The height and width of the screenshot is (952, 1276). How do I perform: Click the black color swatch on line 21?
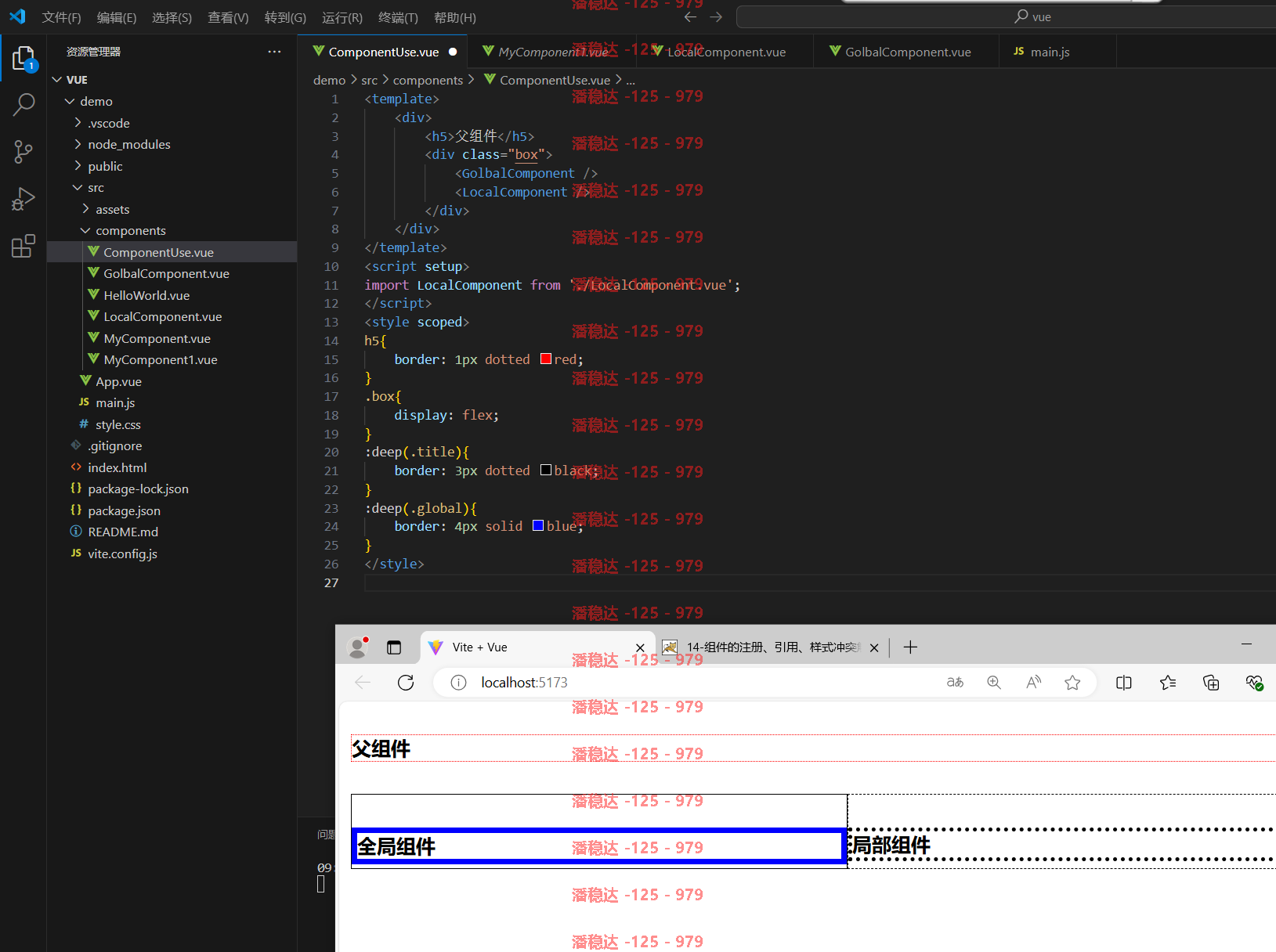click(x=546, y=470)
